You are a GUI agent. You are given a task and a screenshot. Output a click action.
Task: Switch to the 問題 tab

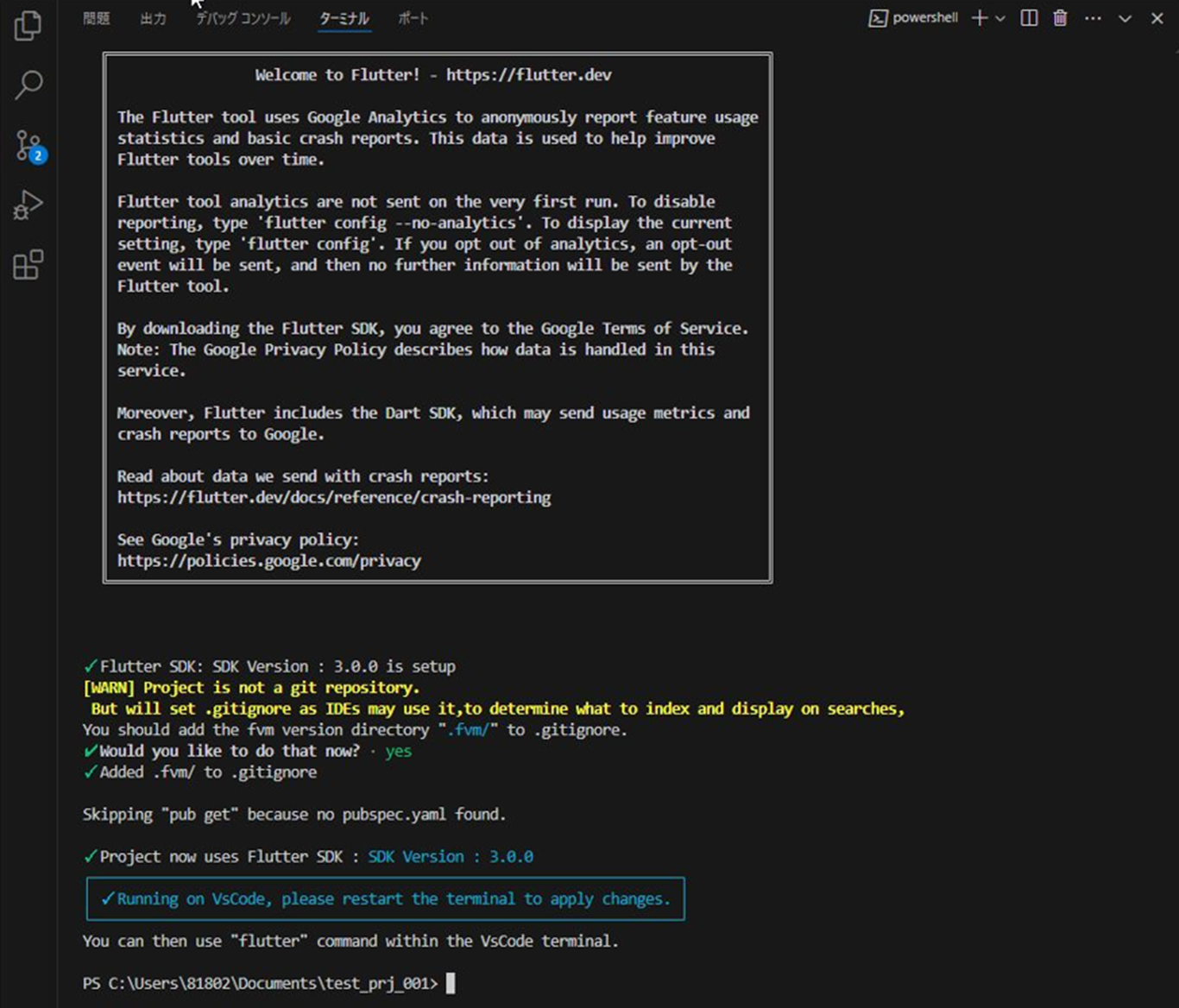(96, 18)
